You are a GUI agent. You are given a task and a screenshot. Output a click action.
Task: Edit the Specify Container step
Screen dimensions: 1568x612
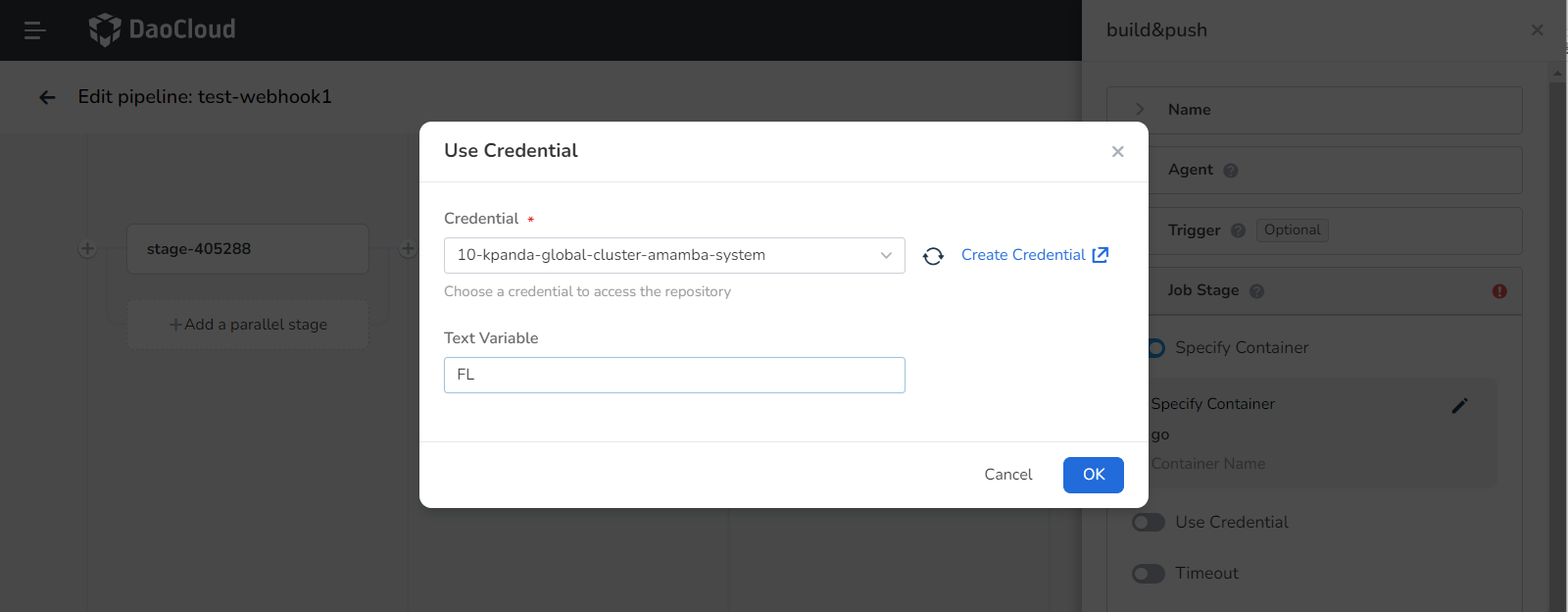click(x=1459, y=406)
